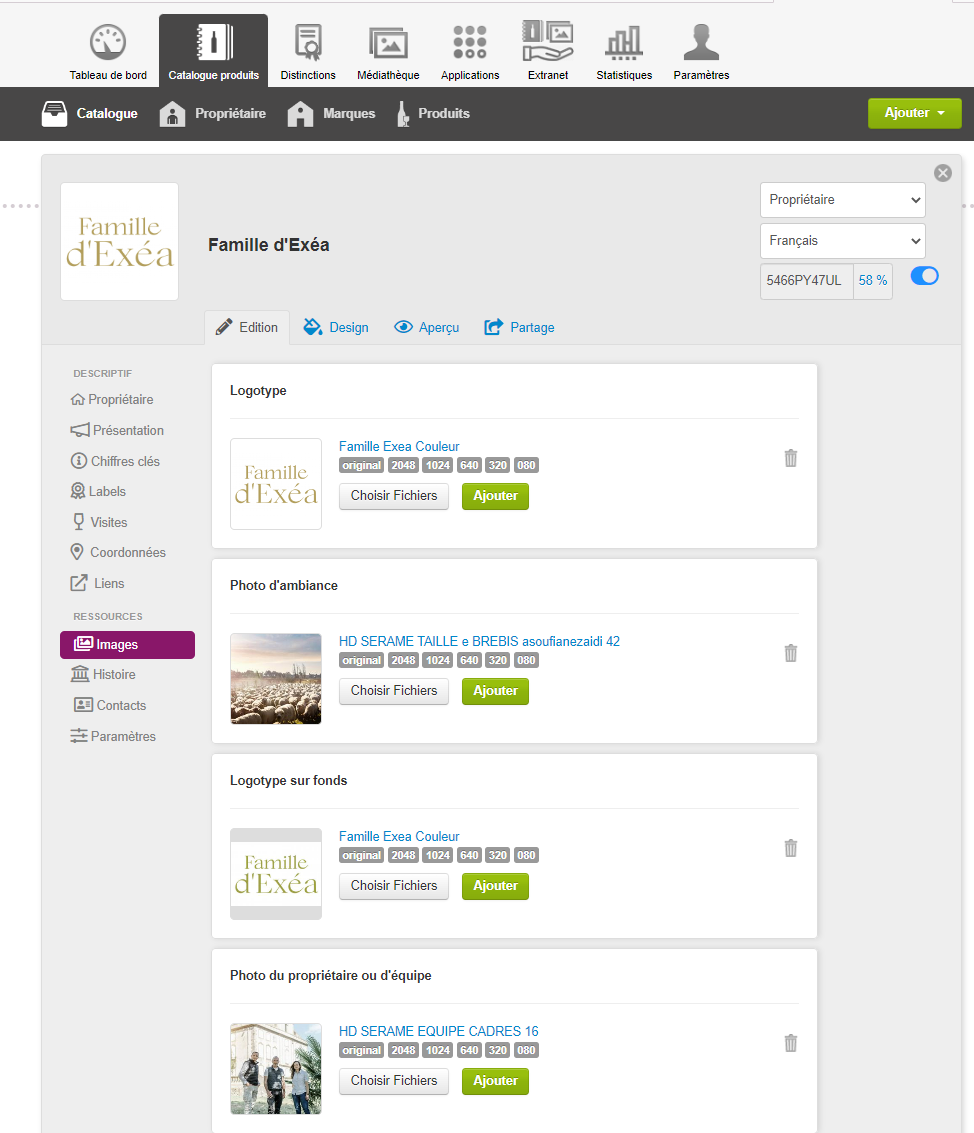Open the green Ajouter dropdown button
Image resolution: width=974 pixels, height=1133 pixels.
click(x=914, y=113)
